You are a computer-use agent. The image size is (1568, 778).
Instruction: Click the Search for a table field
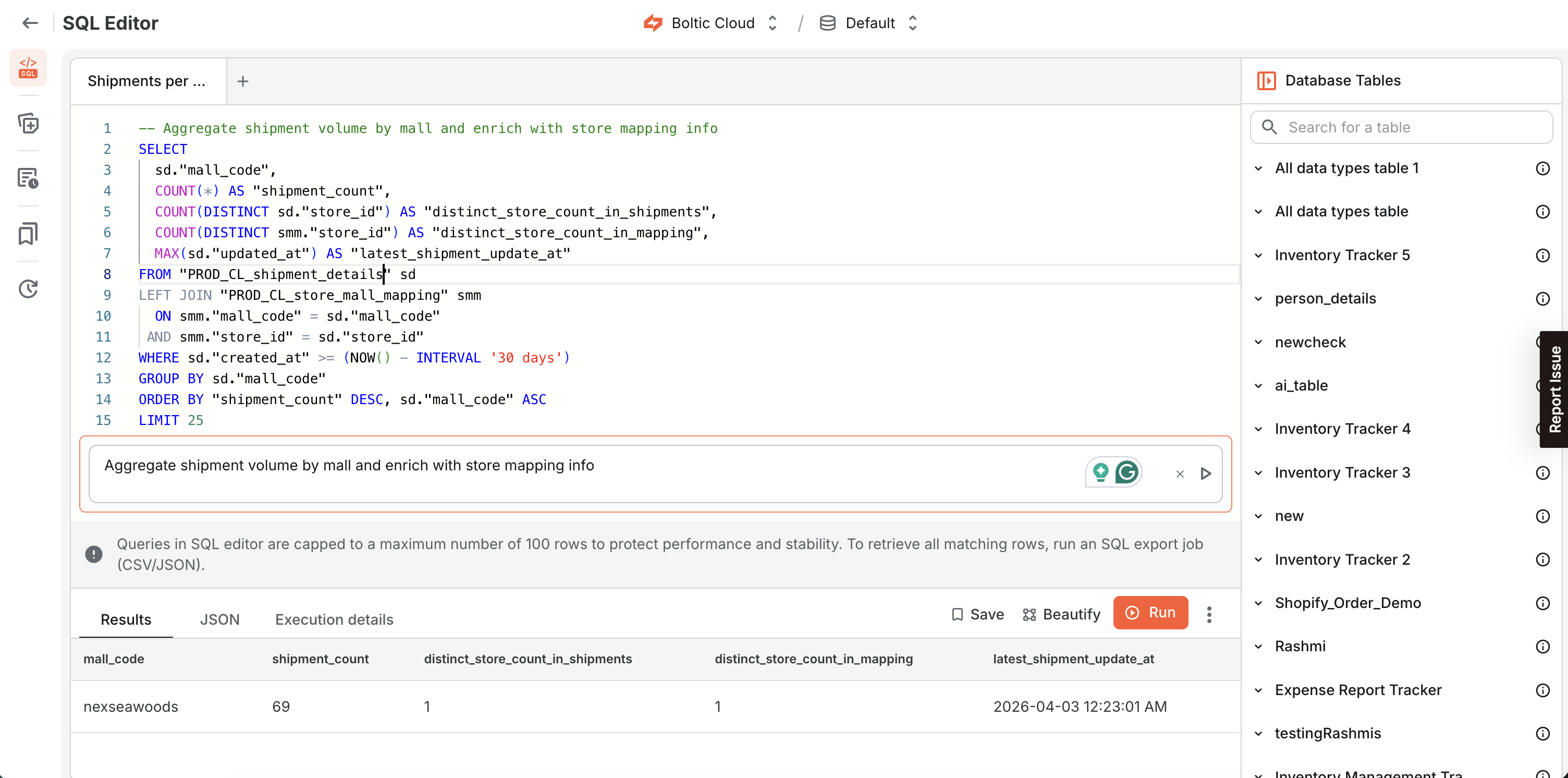click(x=1401, y=127)
